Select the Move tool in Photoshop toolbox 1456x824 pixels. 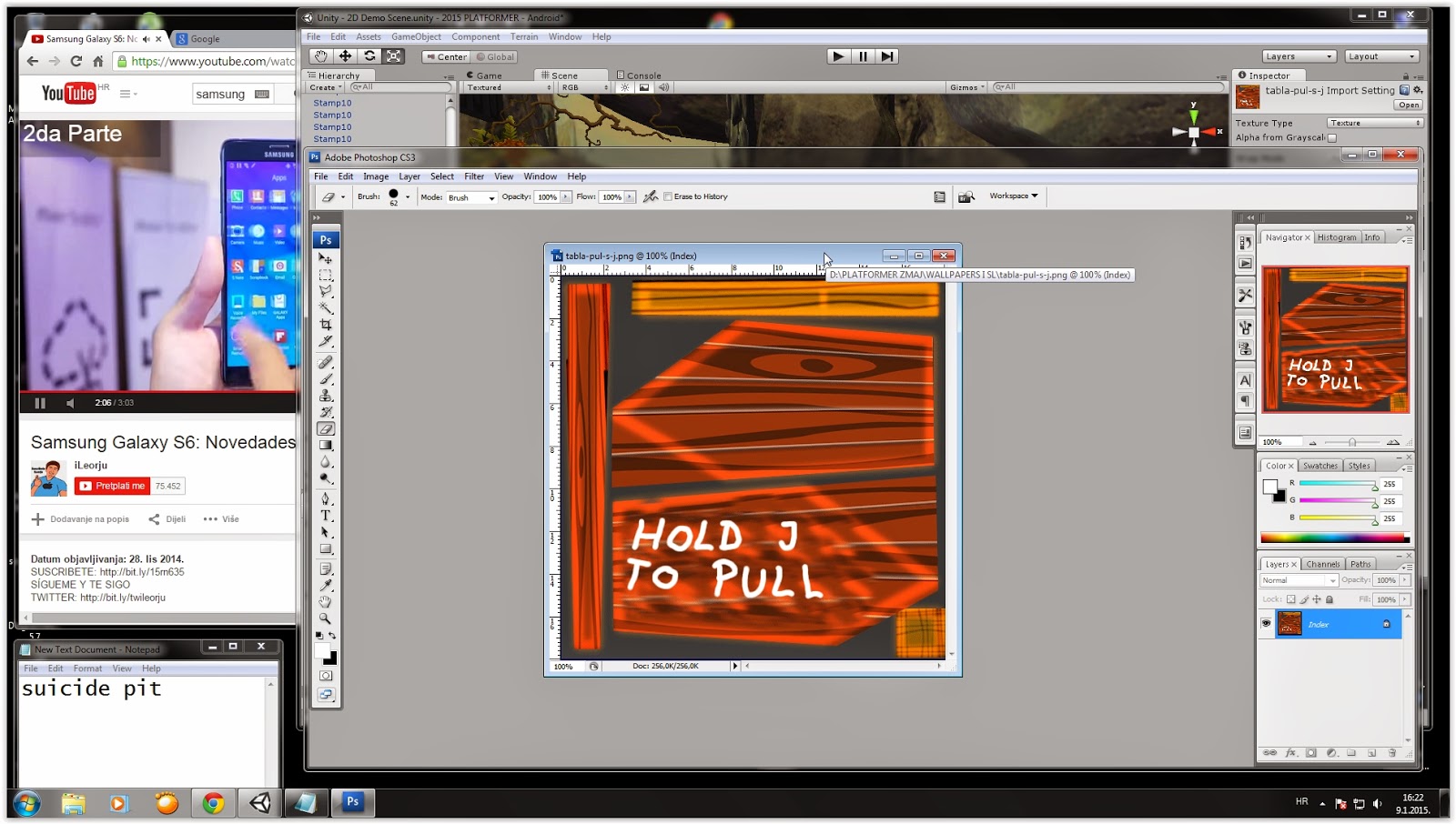point(326,259)
